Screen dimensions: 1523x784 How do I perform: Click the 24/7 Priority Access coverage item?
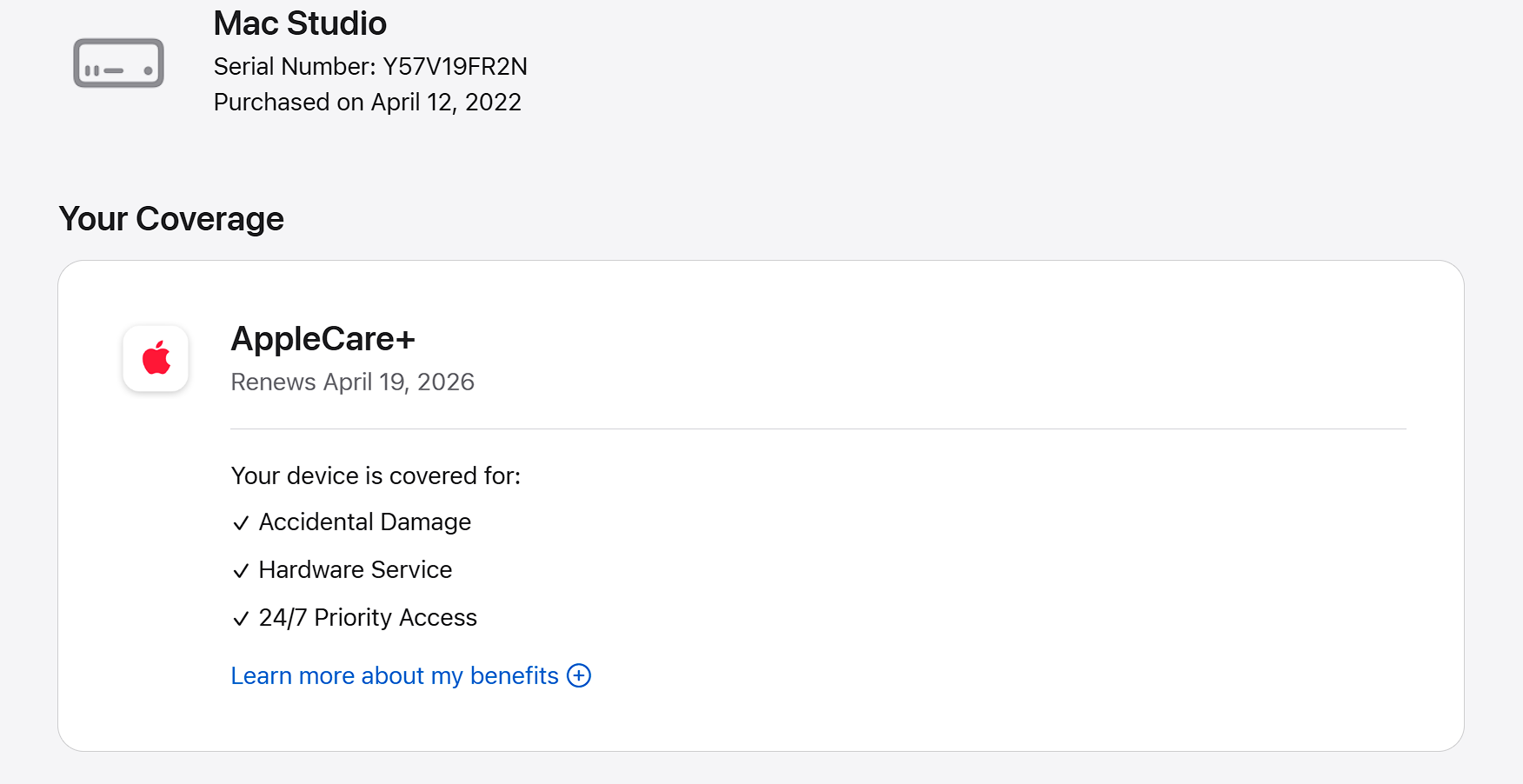(368, 618)
